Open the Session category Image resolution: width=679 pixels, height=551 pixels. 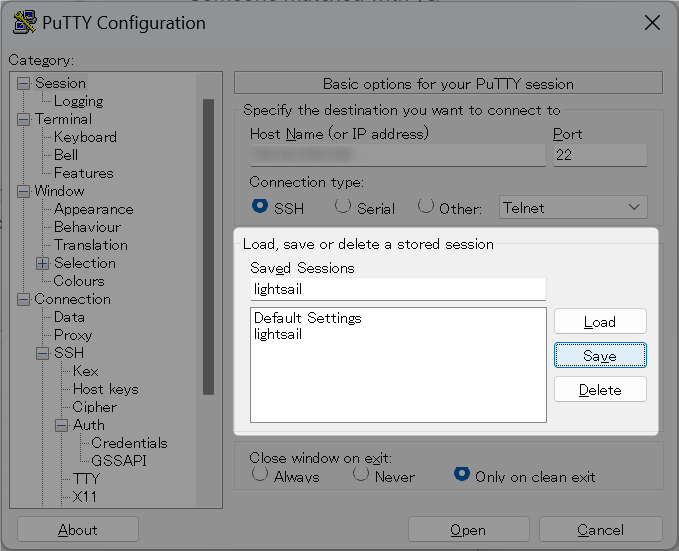pyautogui.click(x=60, y=83)
